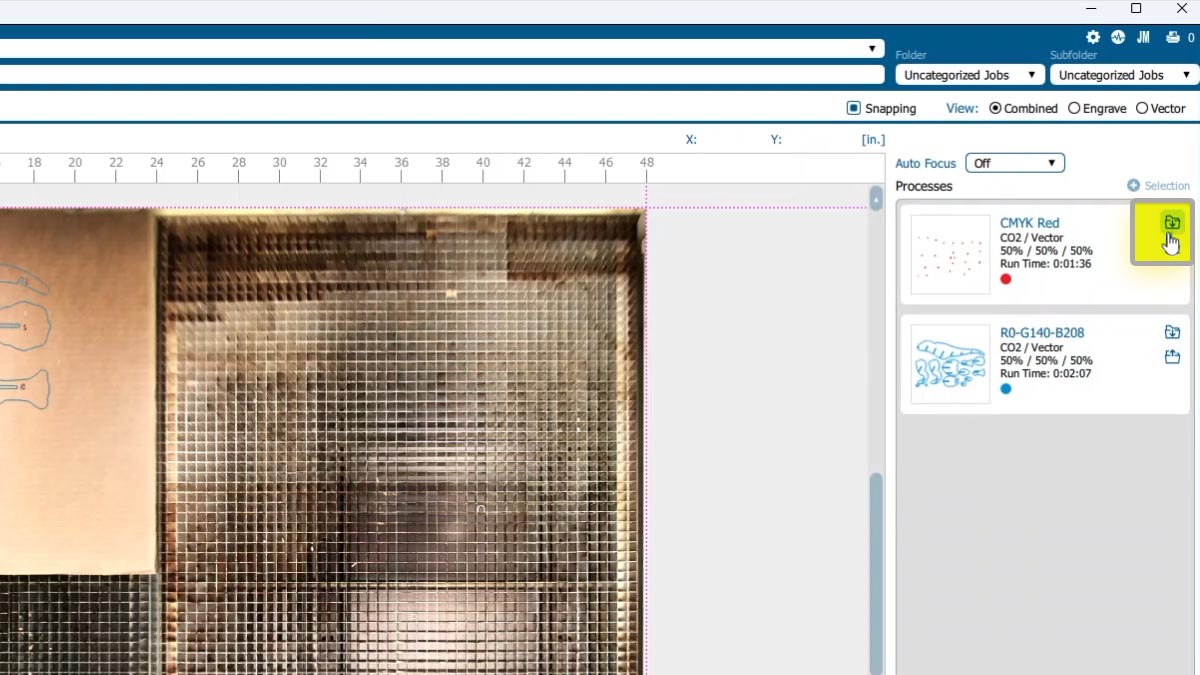Open the JM user profile icon
The image size is (1200, 675).
pyautogui.click(x=1143, y=37)
